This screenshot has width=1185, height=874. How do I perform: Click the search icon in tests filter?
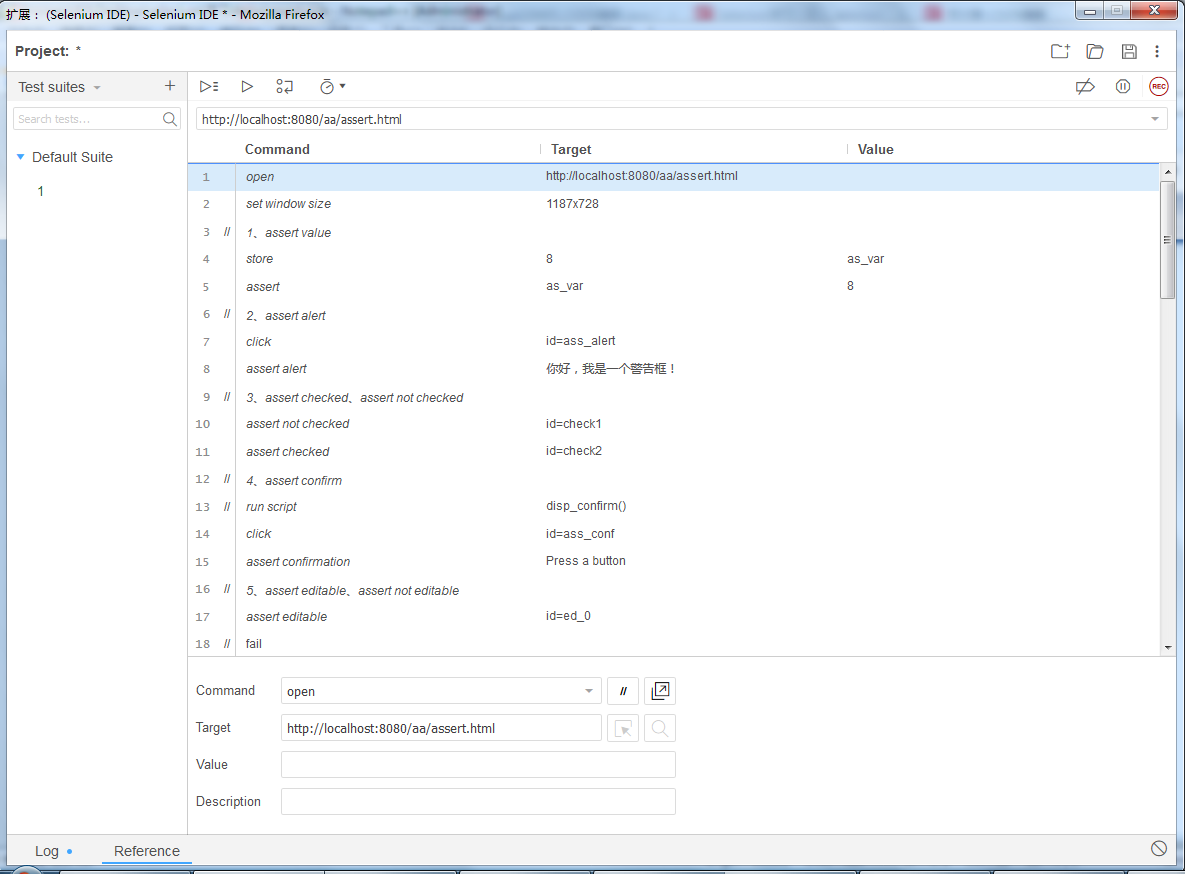[169, 119]
